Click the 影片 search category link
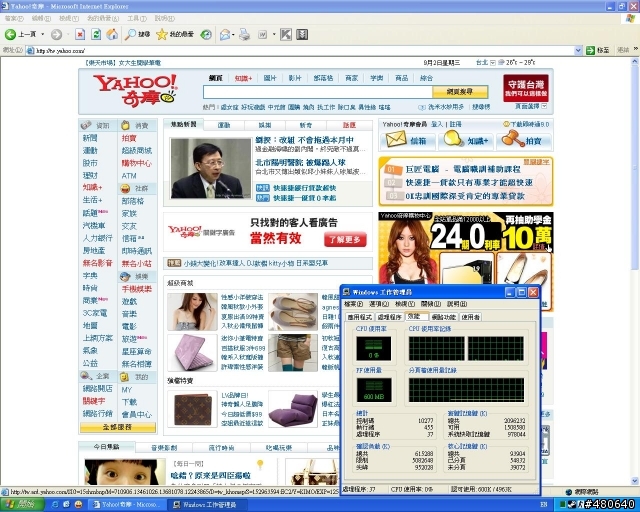The width and height of the screenshot is (640, 512). pyautogui.click(x=295, y=78)
